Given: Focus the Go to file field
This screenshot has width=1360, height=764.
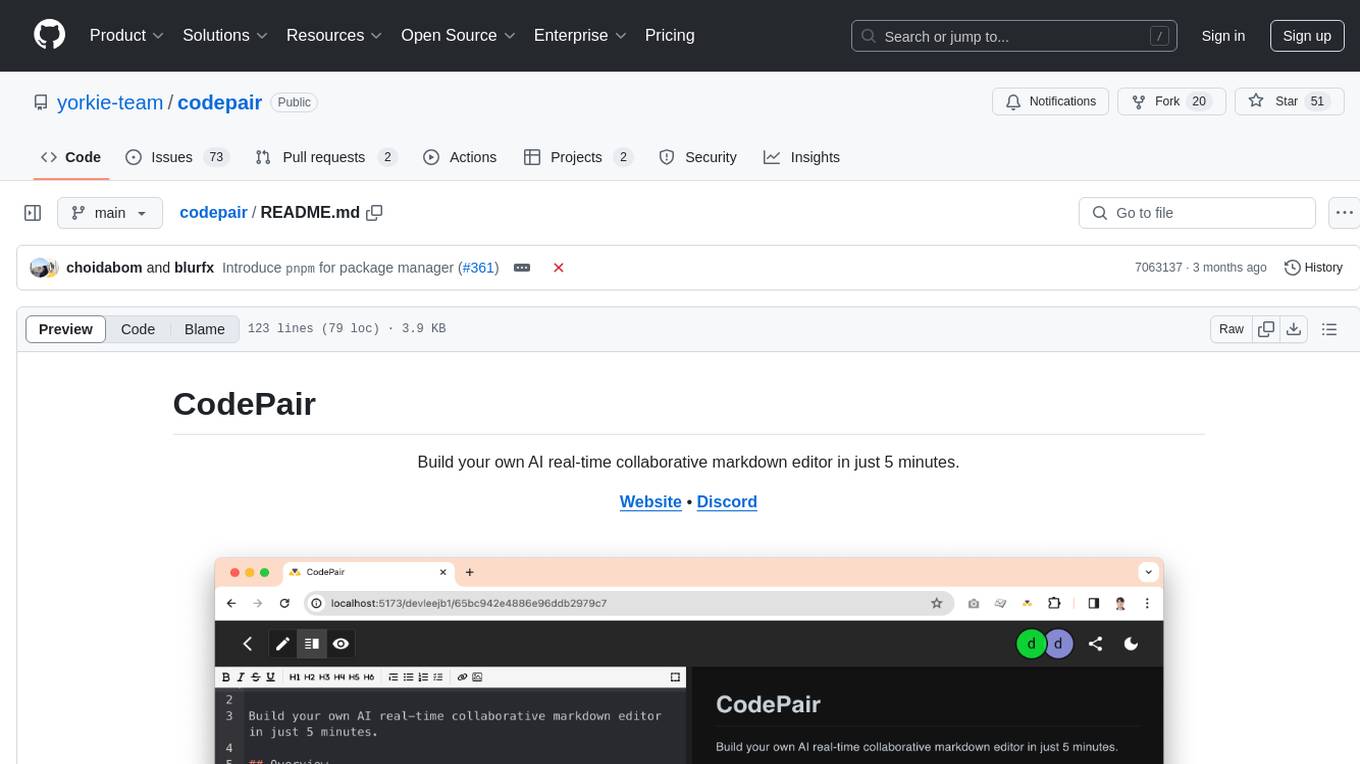Looking at the screenshot, I should tap(1197, 213).
